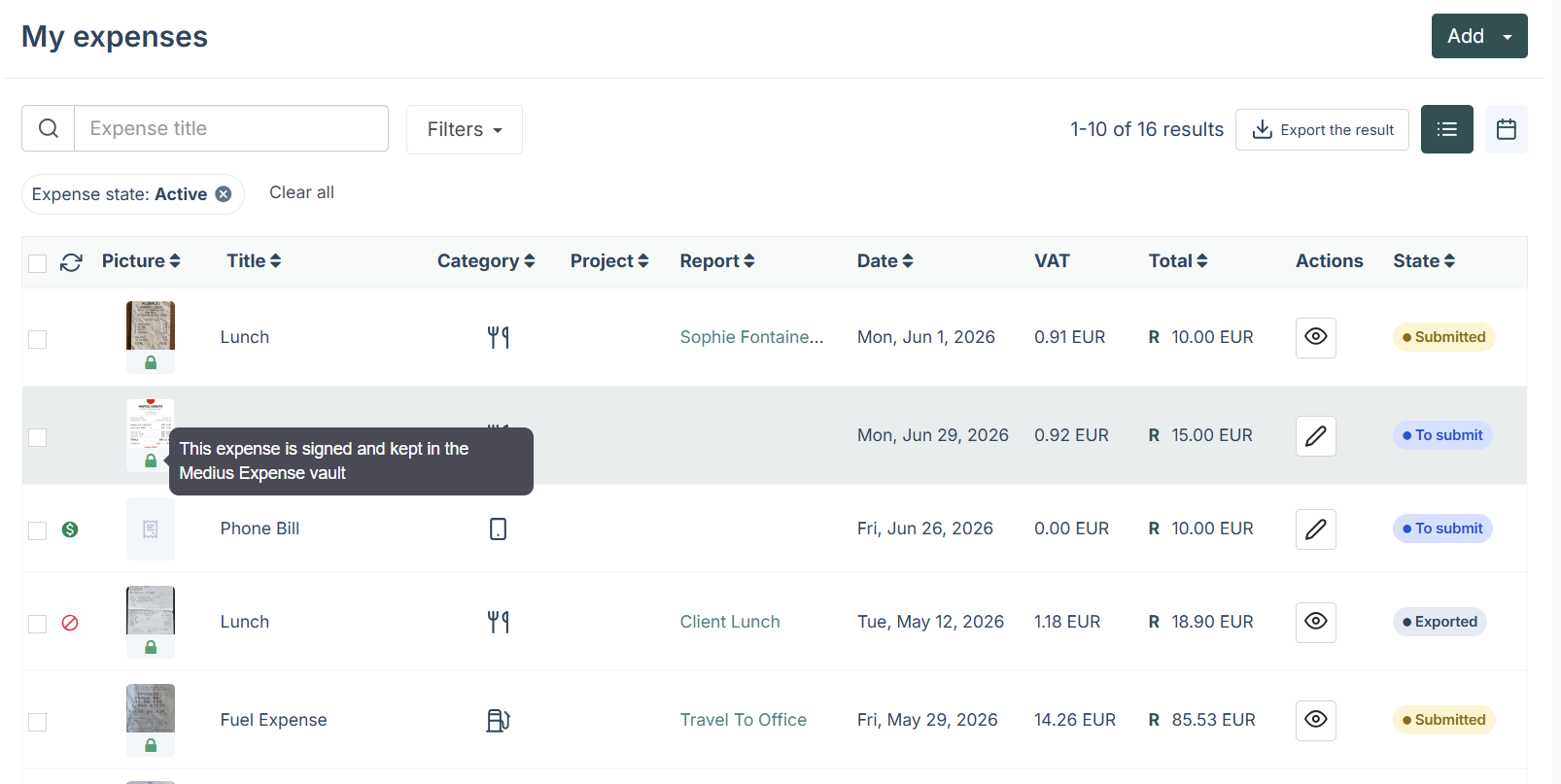
Task: Click the red blocked icon on Client Lunch row
Action: (70, 623)
